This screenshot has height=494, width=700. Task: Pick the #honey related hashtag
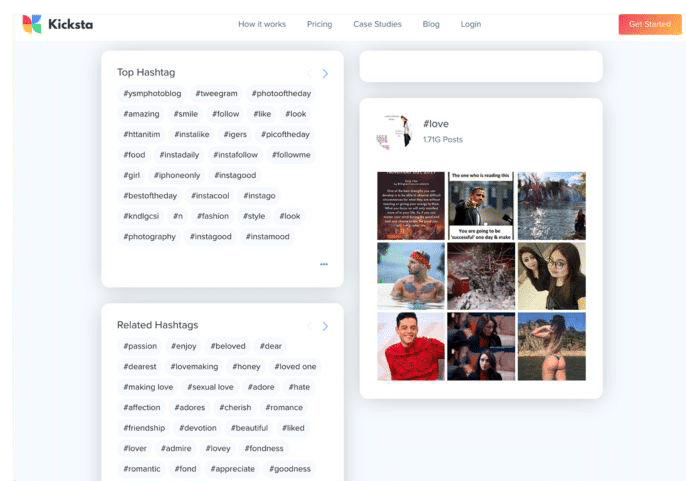click(246, 367)
